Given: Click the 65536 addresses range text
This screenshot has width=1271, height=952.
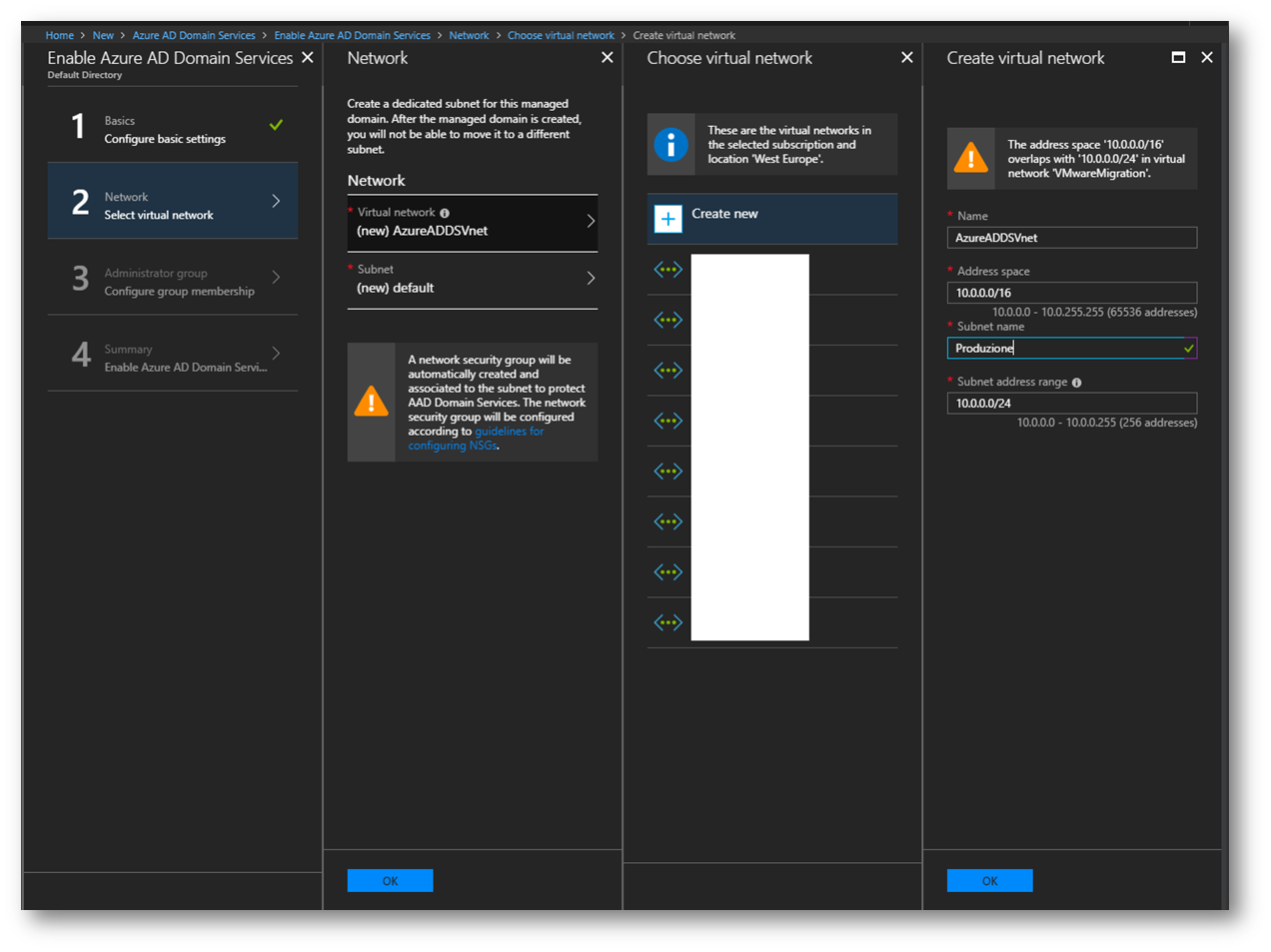Looking at the screenshot, I should click(x=1094, y=313).
